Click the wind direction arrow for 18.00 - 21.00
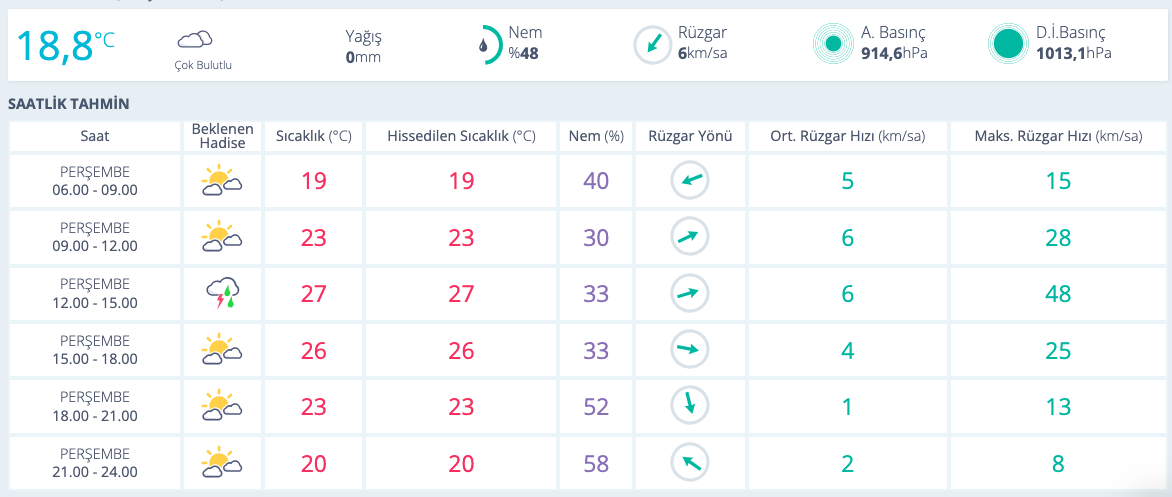 (690, 406)
